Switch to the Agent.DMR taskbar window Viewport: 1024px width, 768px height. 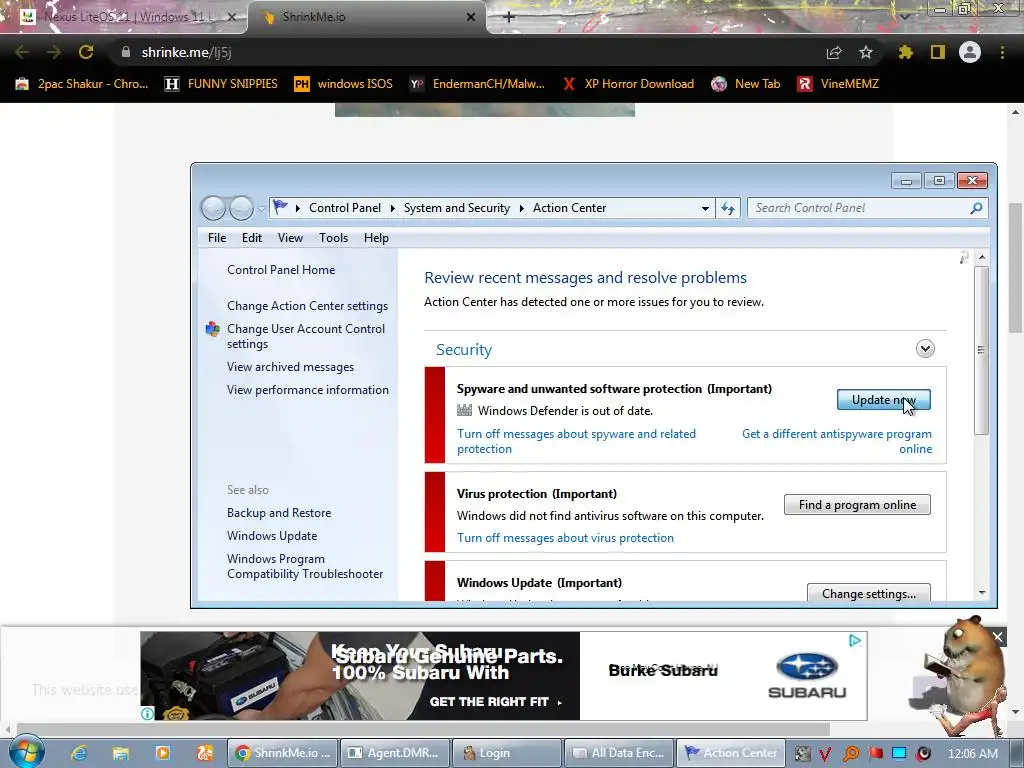click(394, 753)
